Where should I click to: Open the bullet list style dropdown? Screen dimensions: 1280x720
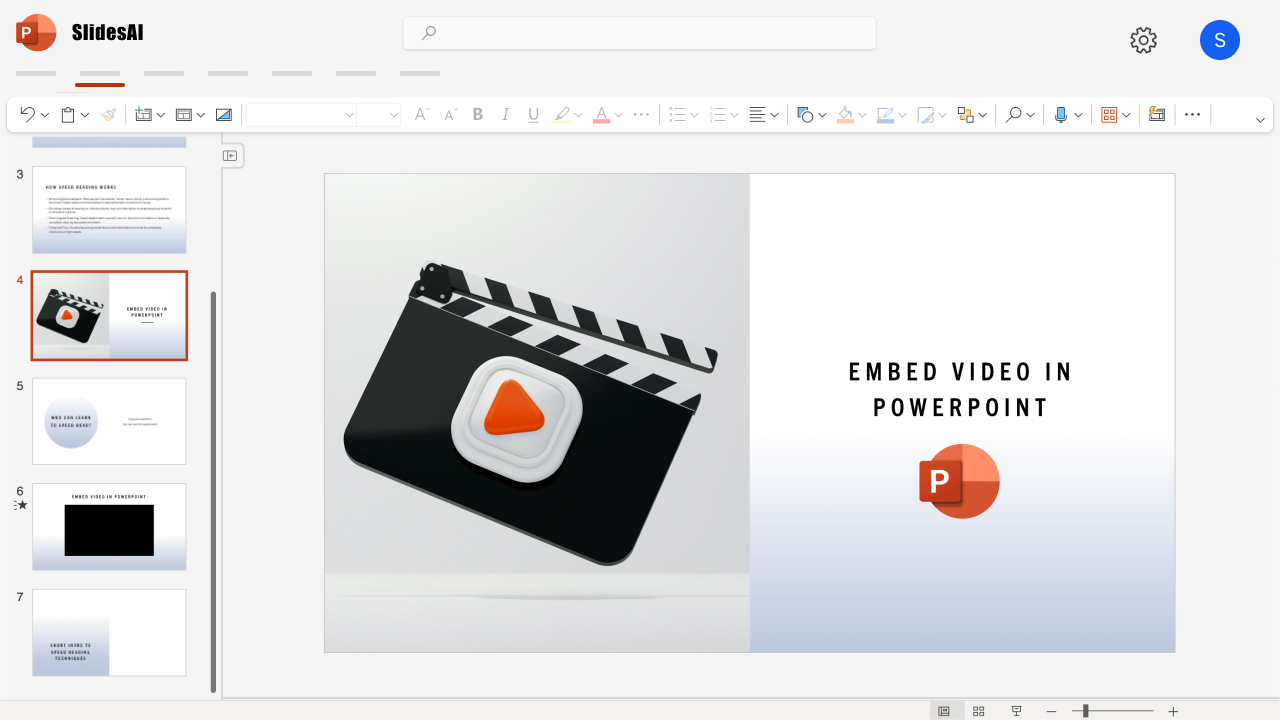coord(695,114)
